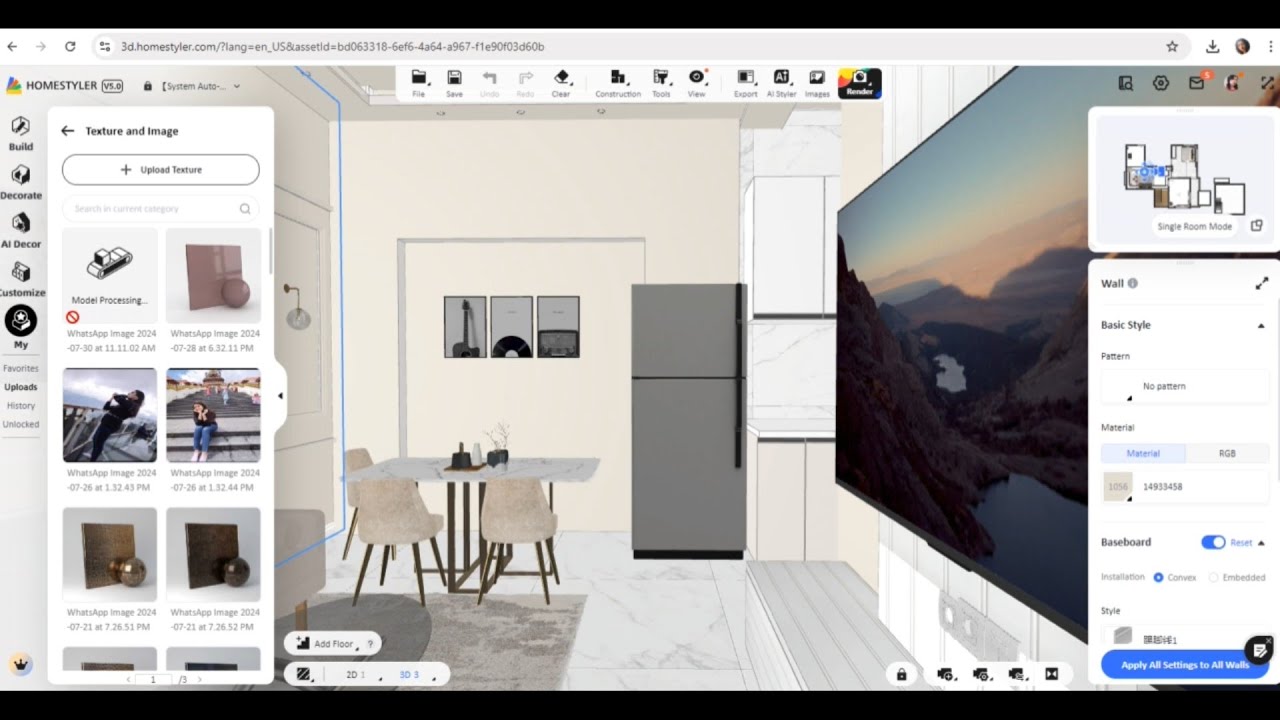Select the History tab
This screenshot has height=720, width=1280.
click(20, 406)
